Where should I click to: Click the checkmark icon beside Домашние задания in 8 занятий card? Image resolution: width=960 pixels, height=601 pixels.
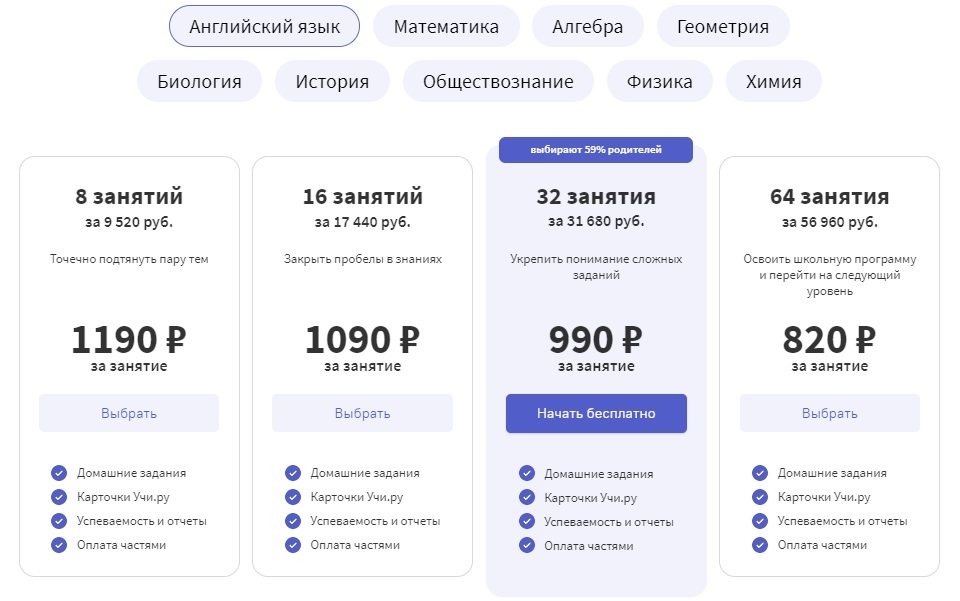59,473
